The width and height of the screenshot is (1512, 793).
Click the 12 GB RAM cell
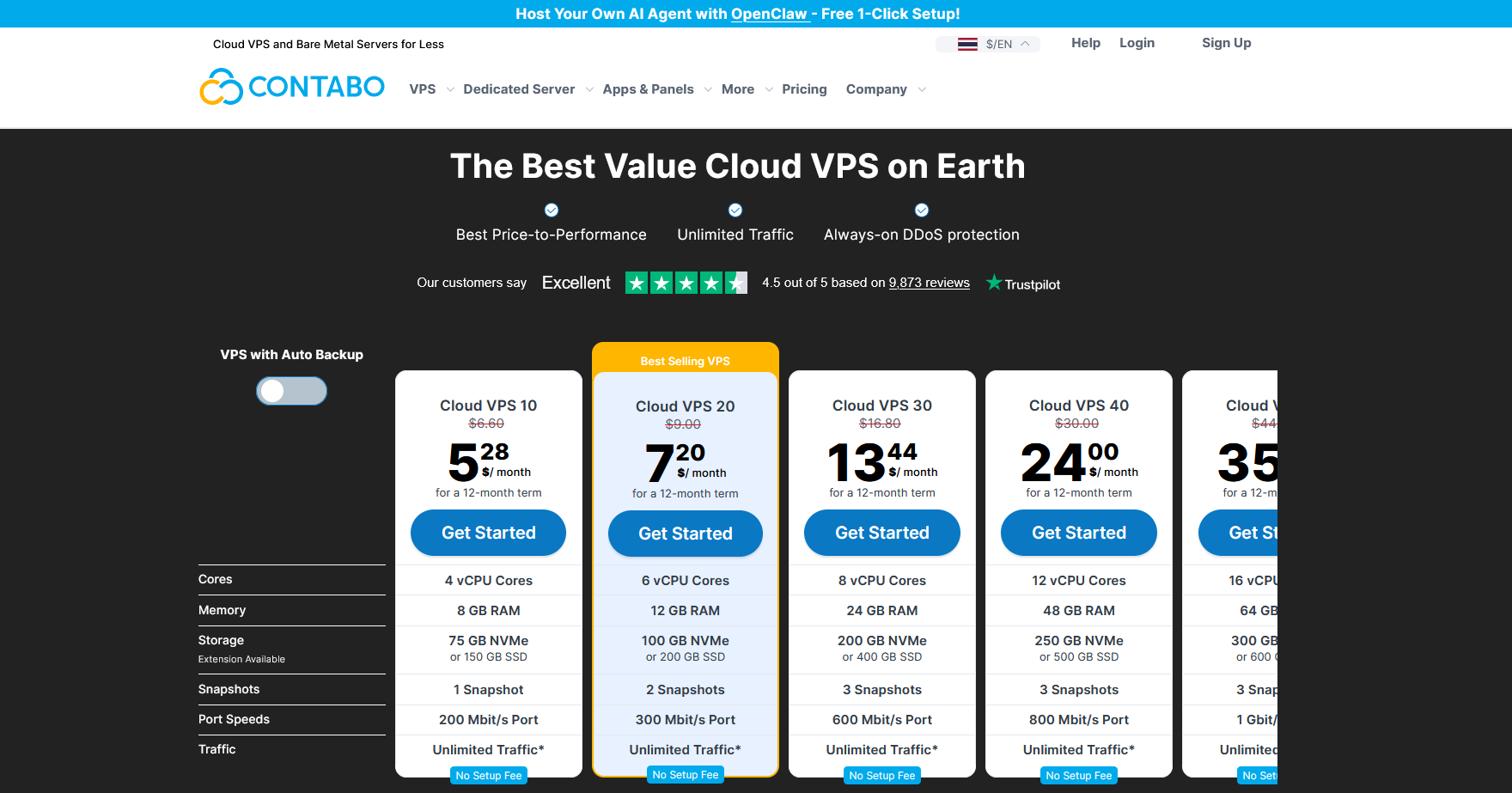[x=686, y=611]
